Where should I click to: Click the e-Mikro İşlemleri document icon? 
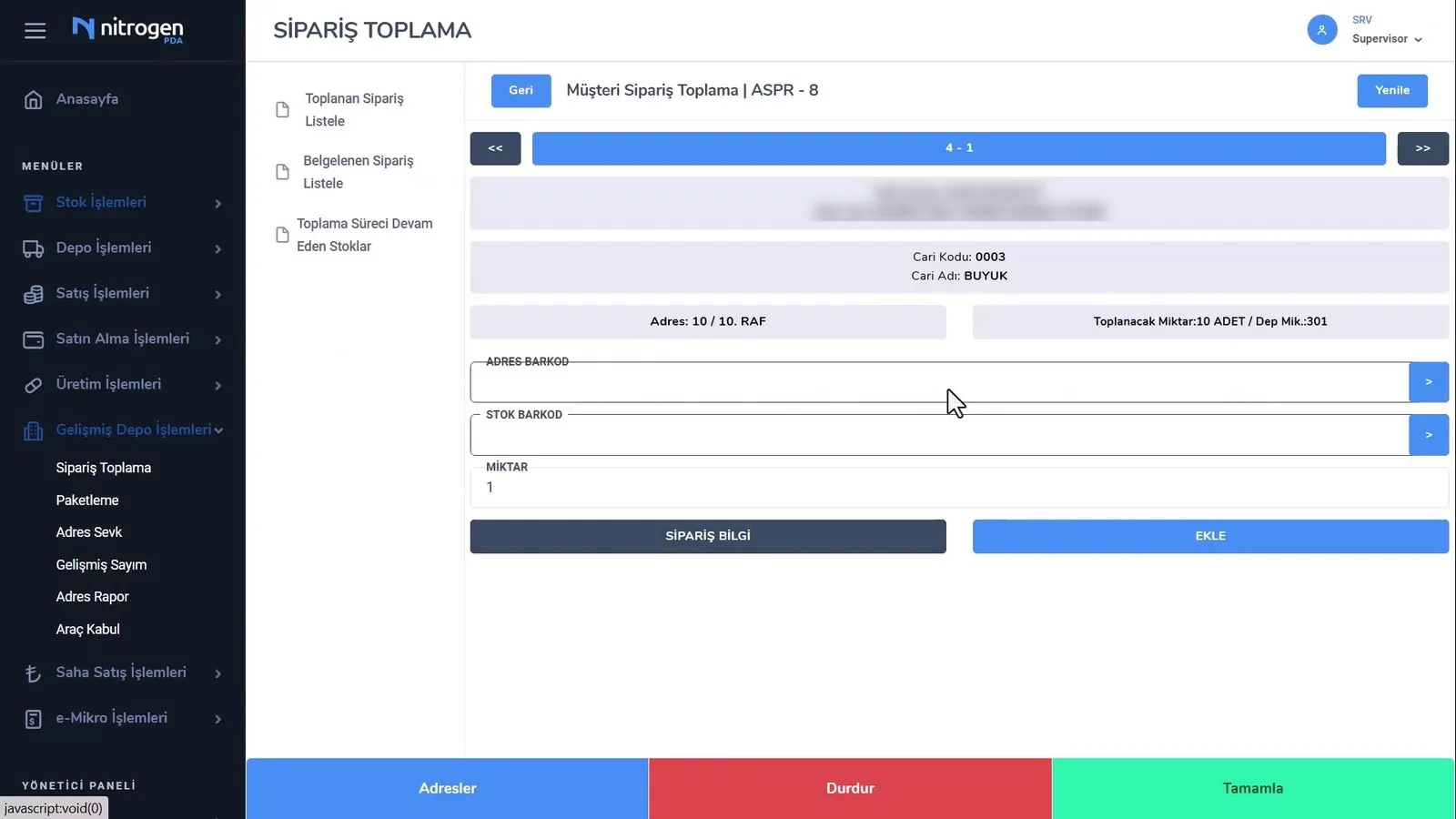point(33,719)
